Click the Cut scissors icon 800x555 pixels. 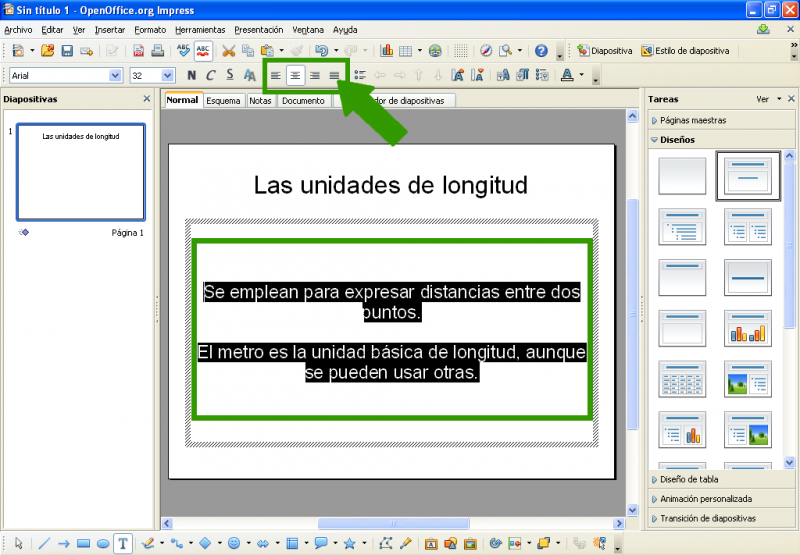(x=229, y=50)
